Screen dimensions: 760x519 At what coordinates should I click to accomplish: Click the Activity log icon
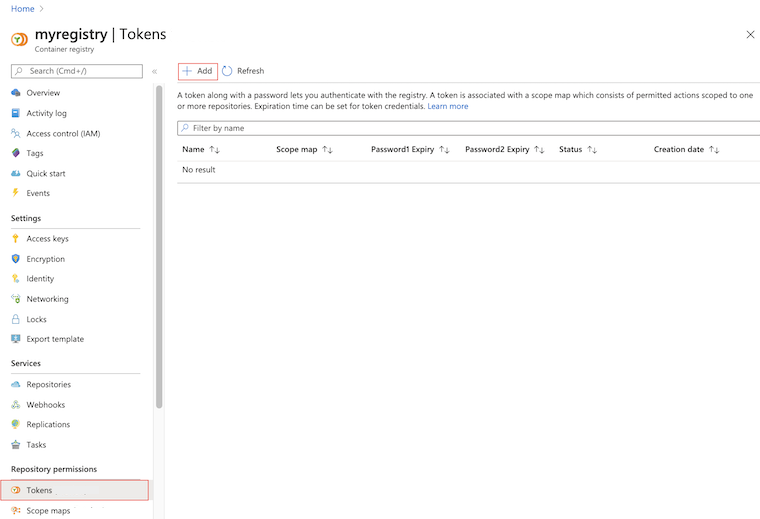[16, 113]
